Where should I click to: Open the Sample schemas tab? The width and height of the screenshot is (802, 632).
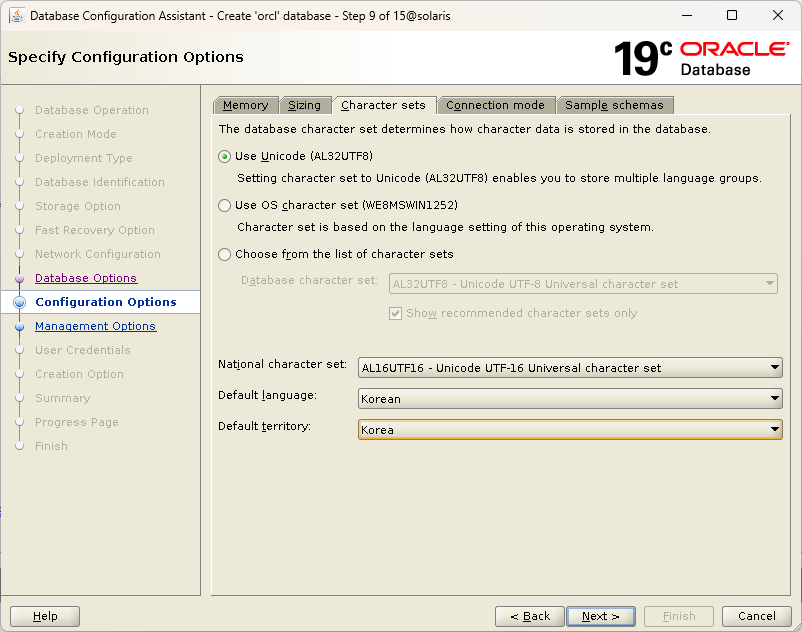coord(614,105)
